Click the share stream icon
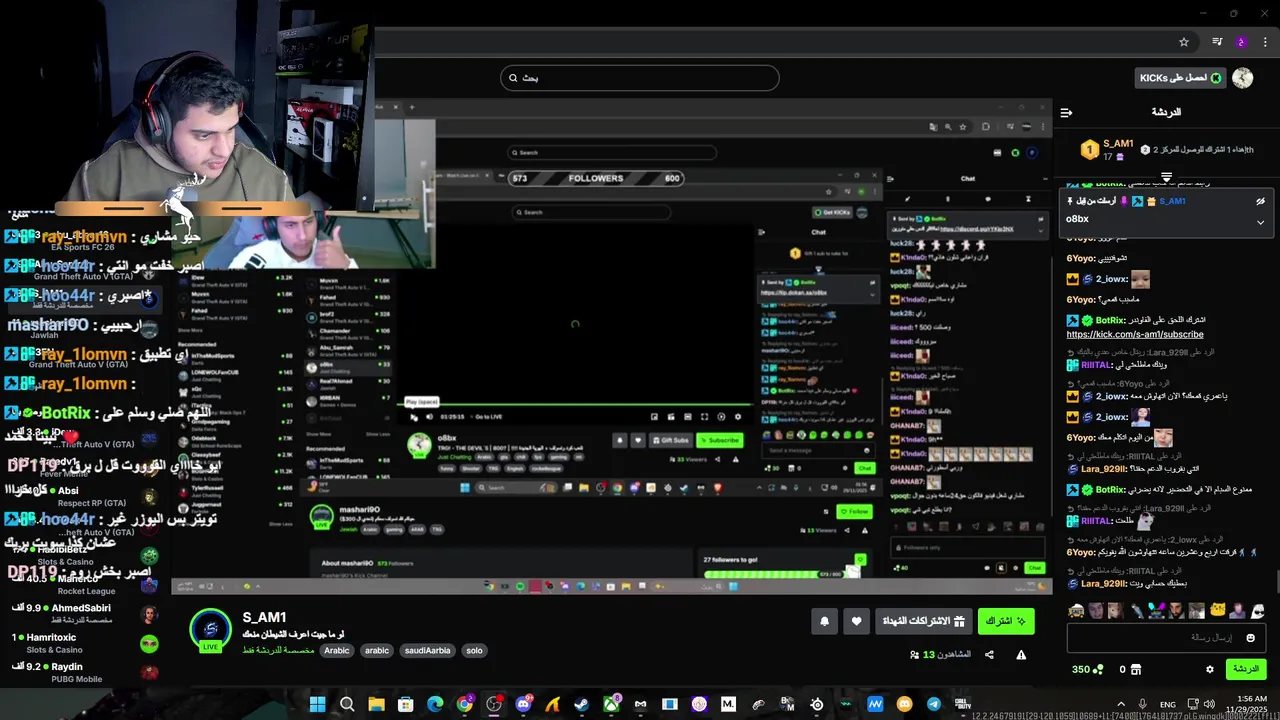 pyautogui.click(x=989, y=655)
